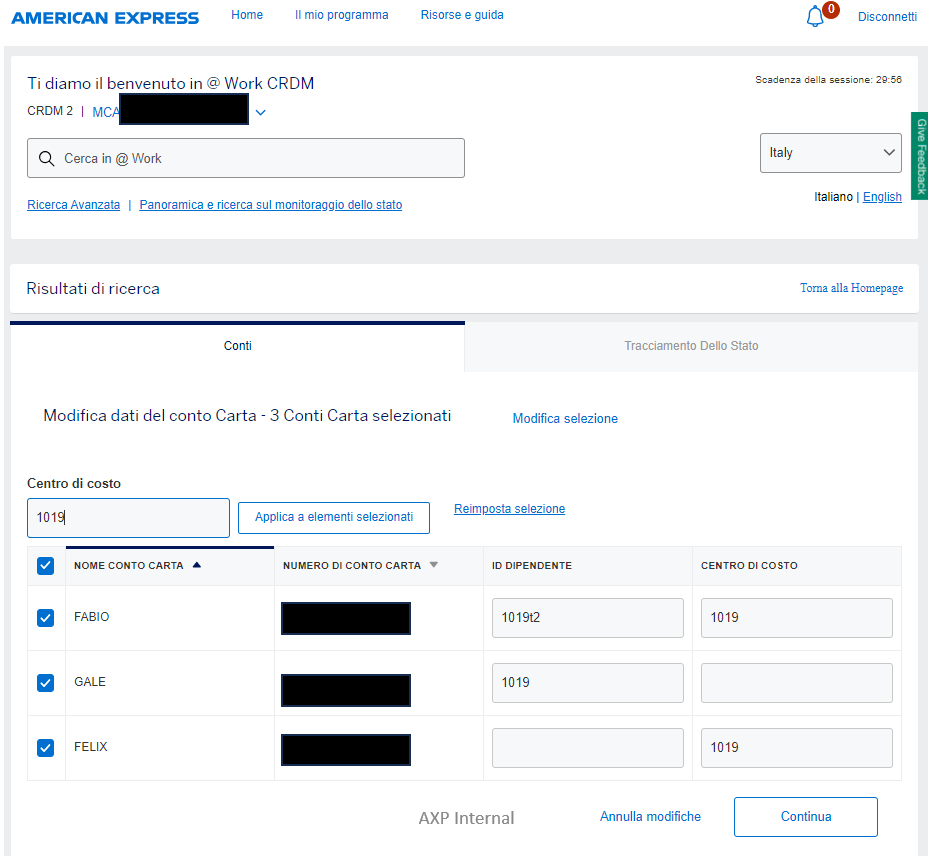
Task: Open the Give Feedback side tab
Action: (920, 155)
